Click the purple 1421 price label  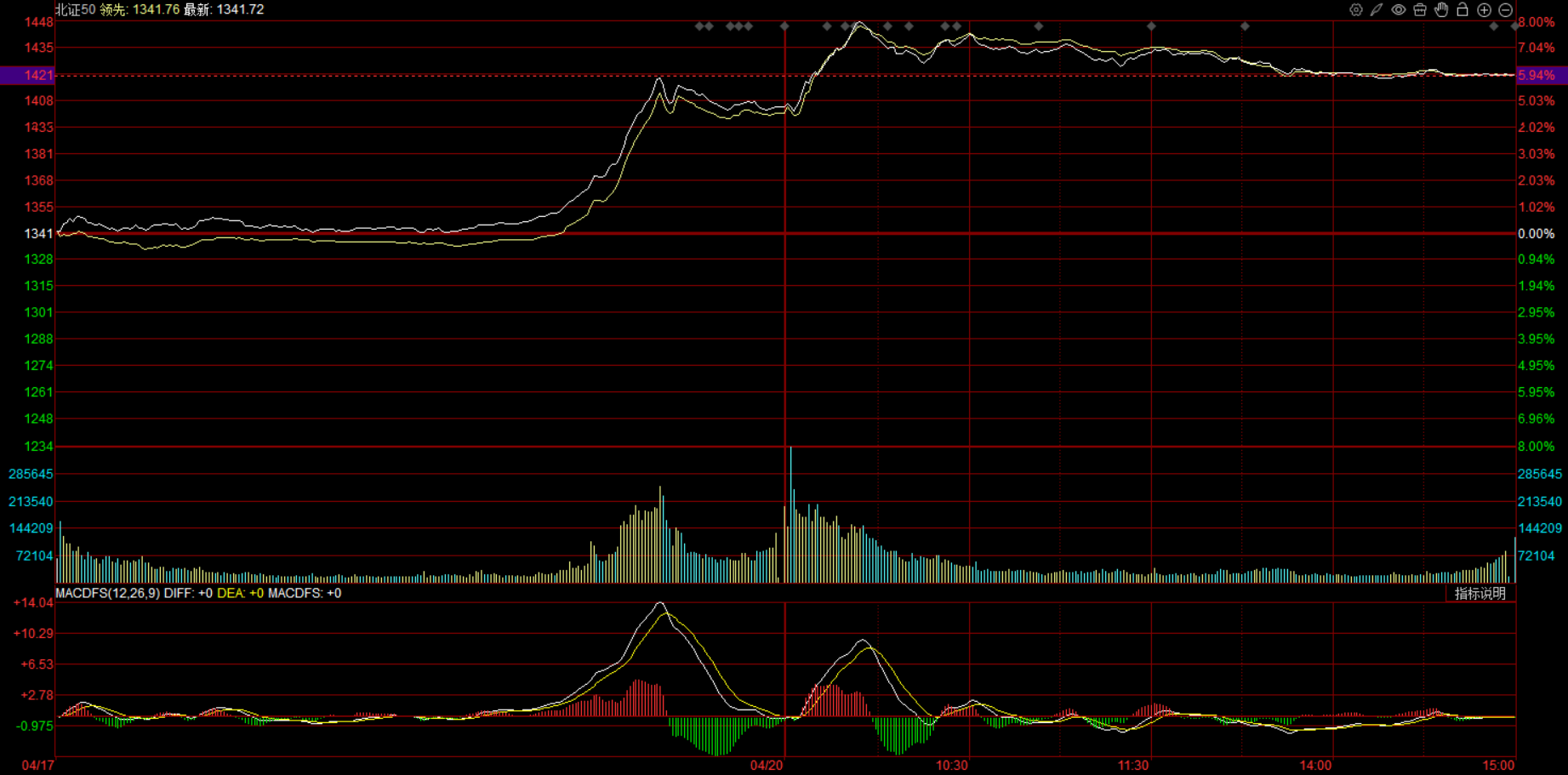(28, 76)
